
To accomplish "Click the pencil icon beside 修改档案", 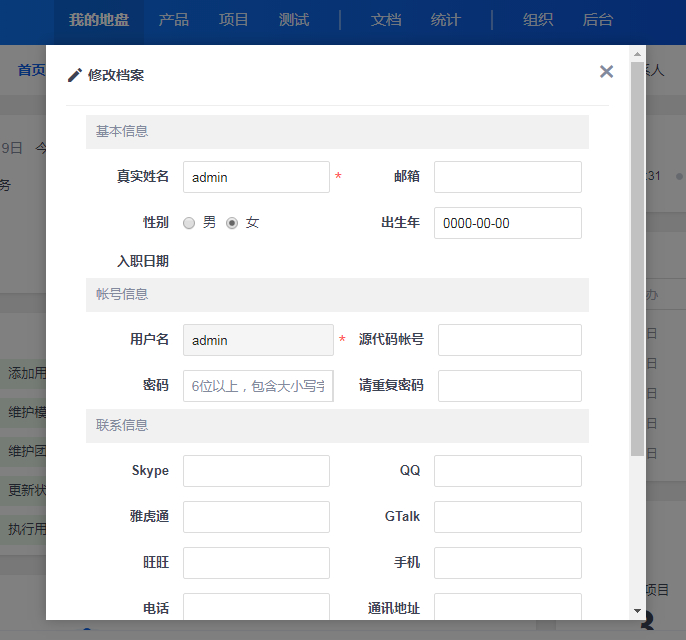I will pyautogui.click(x=74, y=75).
